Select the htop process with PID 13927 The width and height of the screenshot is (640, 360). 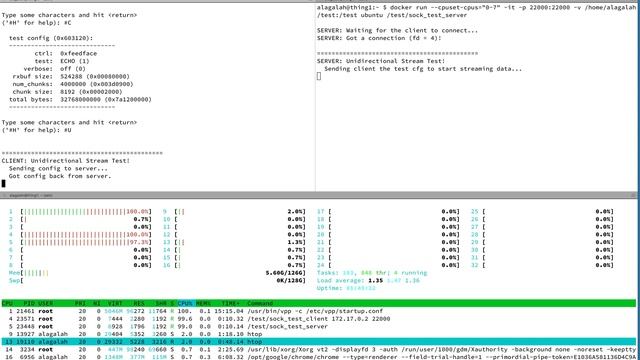pyautogui.click(x=319, y=334)
